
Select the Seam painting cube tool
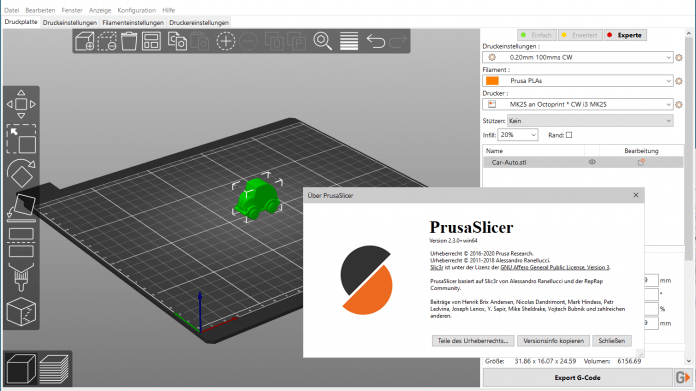click(x=21, y=312)
